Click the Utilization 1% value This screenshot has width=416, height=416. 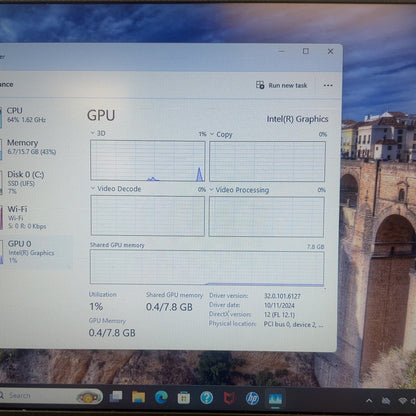pos(96,307)
